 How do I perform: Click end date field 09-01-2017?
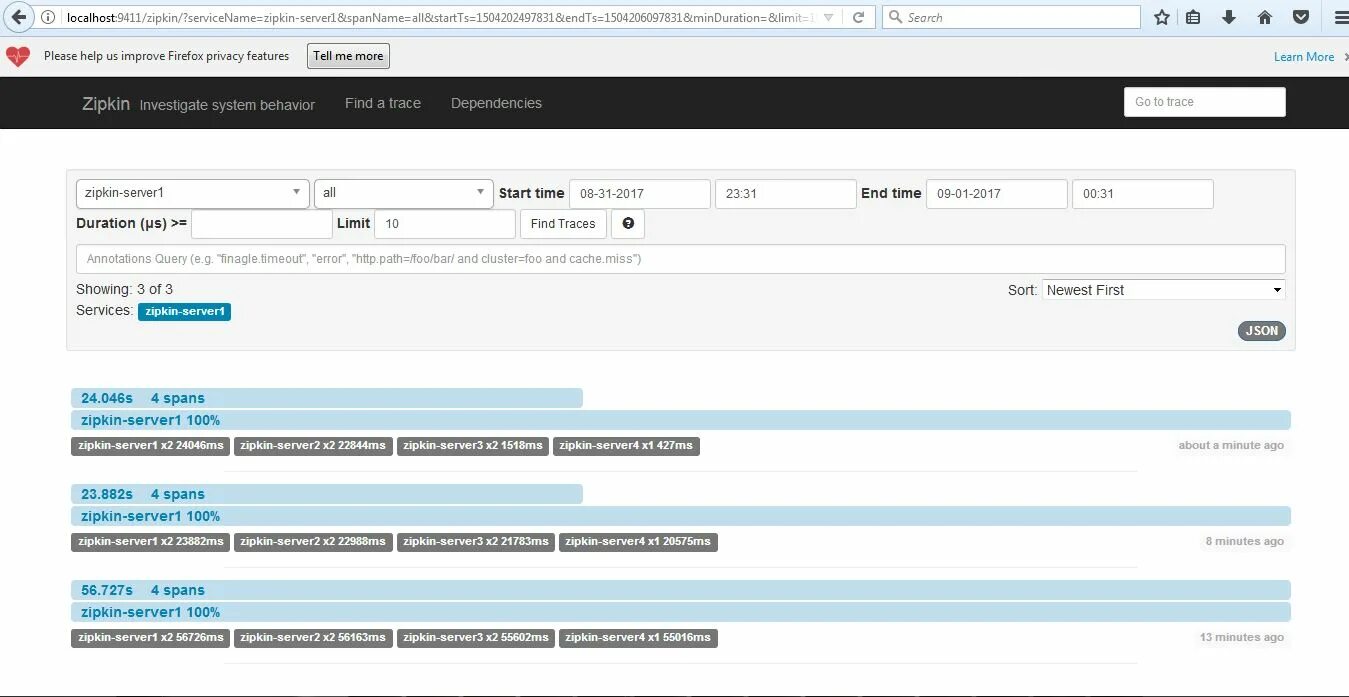[997, 194]
